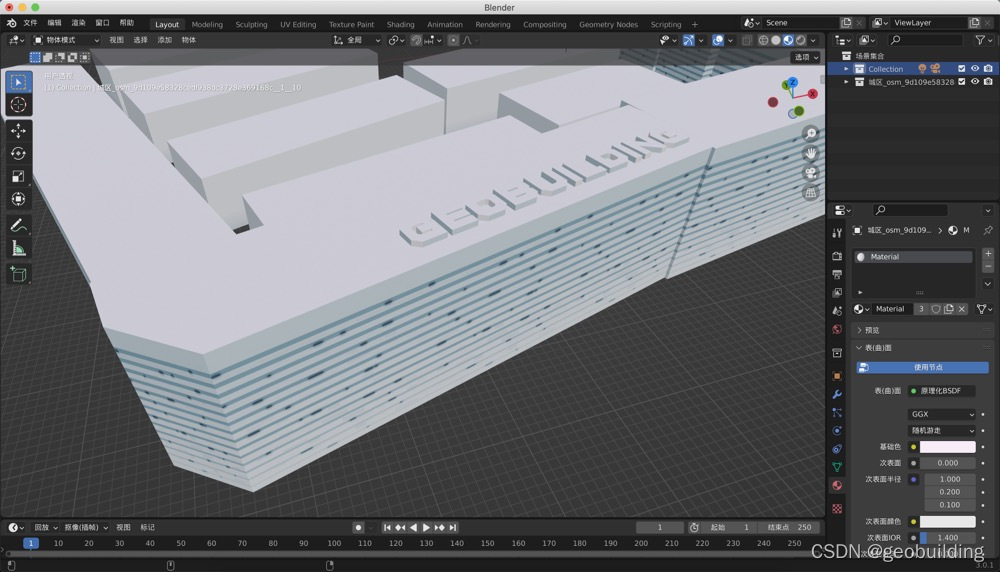1000x572 pixels.
Task: Open the Object properties tab
Action: pos(837,376)
